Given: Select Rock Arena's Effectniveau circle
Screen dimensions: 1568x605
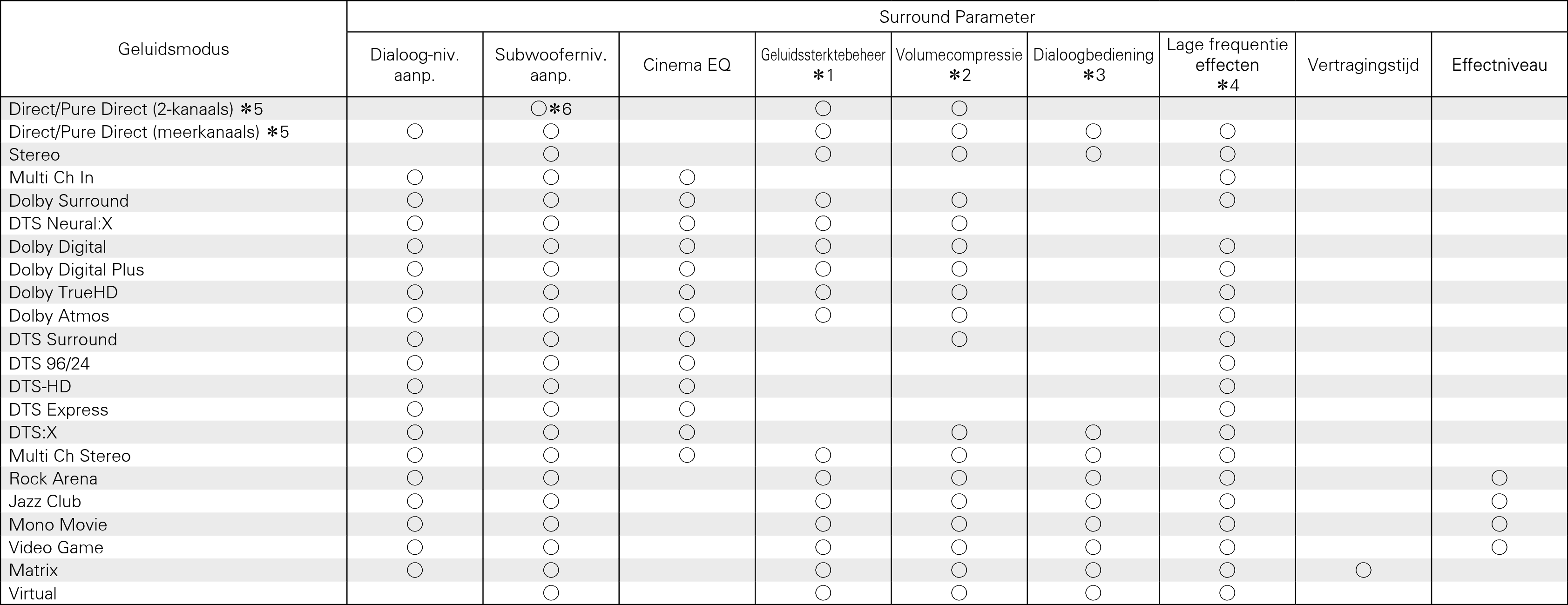Looking at the screenshot, I should pos(1499,478).
